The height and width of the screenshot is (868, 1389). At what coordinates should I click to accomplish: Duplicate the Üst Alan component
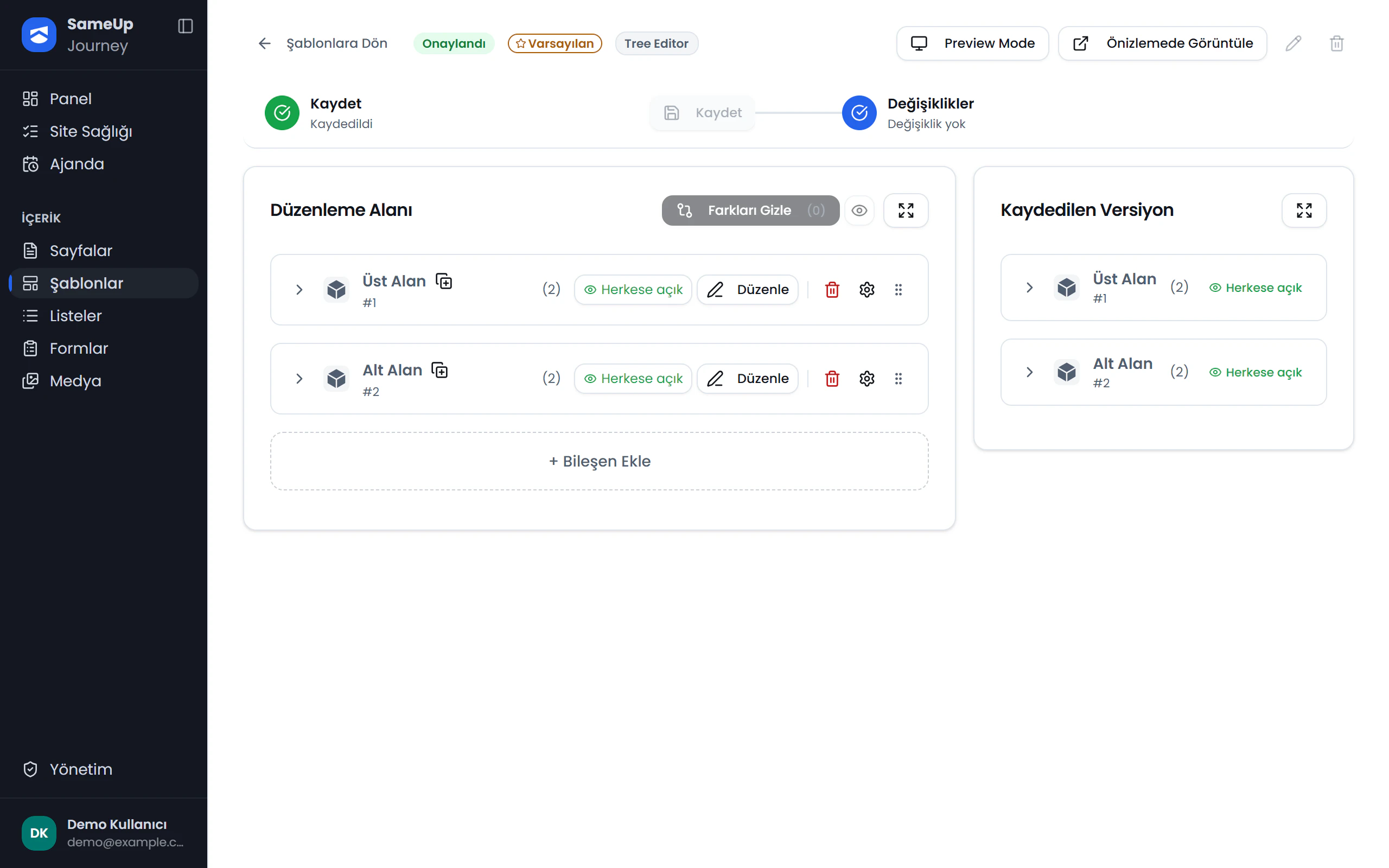point(444,282)
